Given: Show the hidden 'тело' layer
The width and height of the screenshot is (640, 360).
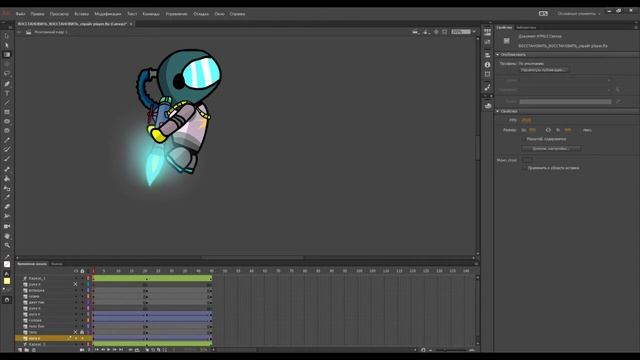Looking at the screenshot, I should point(75,332).
